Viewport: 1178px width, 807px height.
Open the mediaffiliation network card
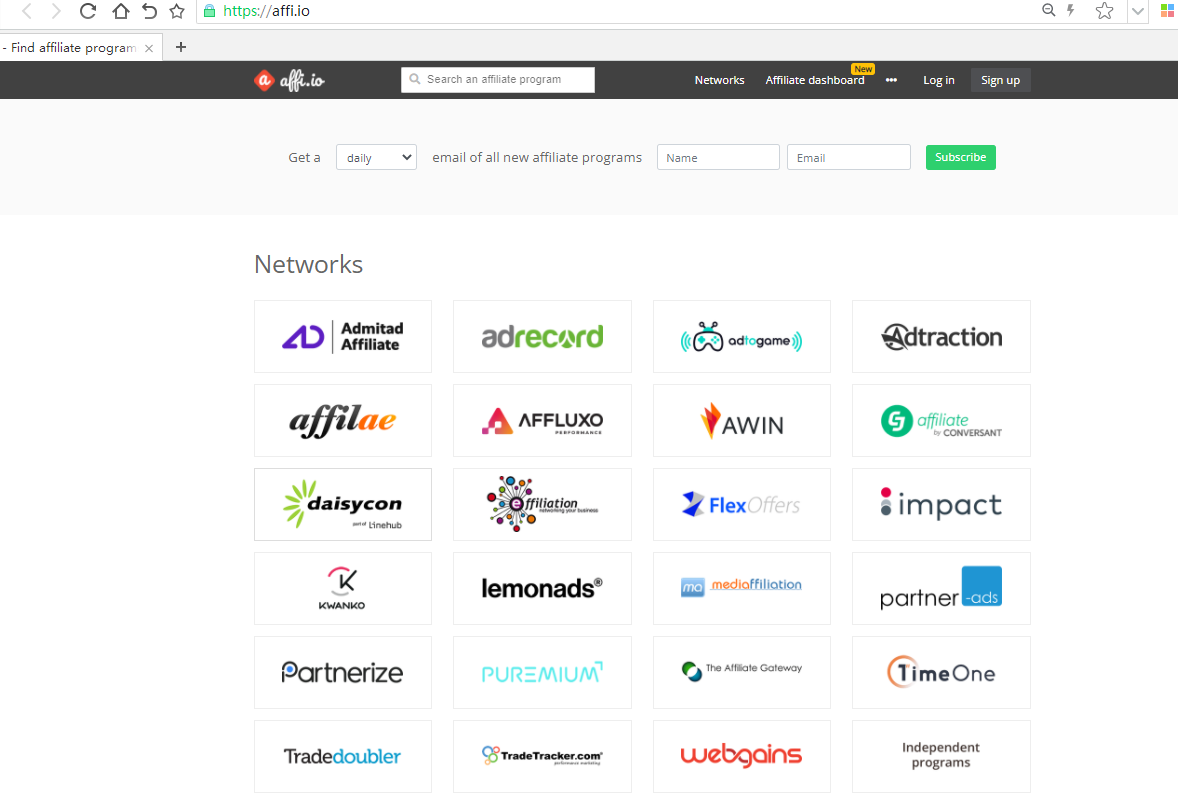point(742,588)
